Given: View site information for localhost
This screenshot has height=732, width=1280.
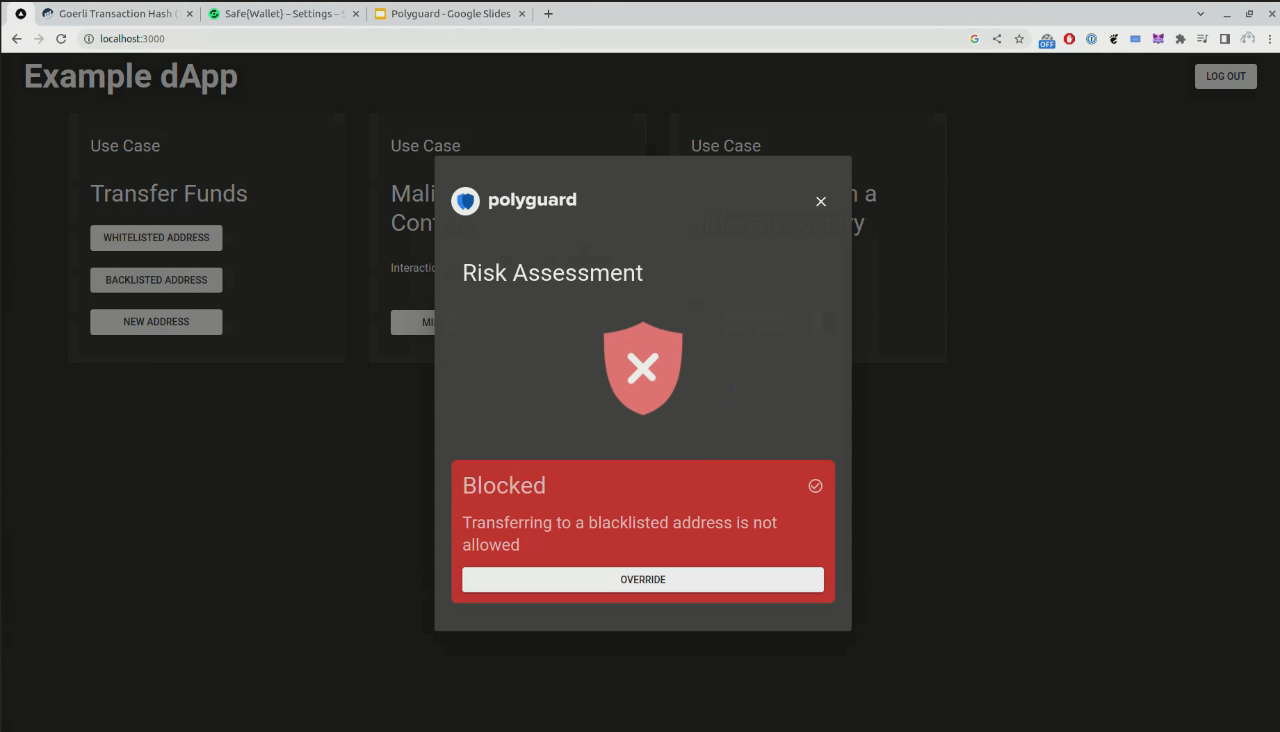Looking at the screenshot, I should click(x=88, y=39).
